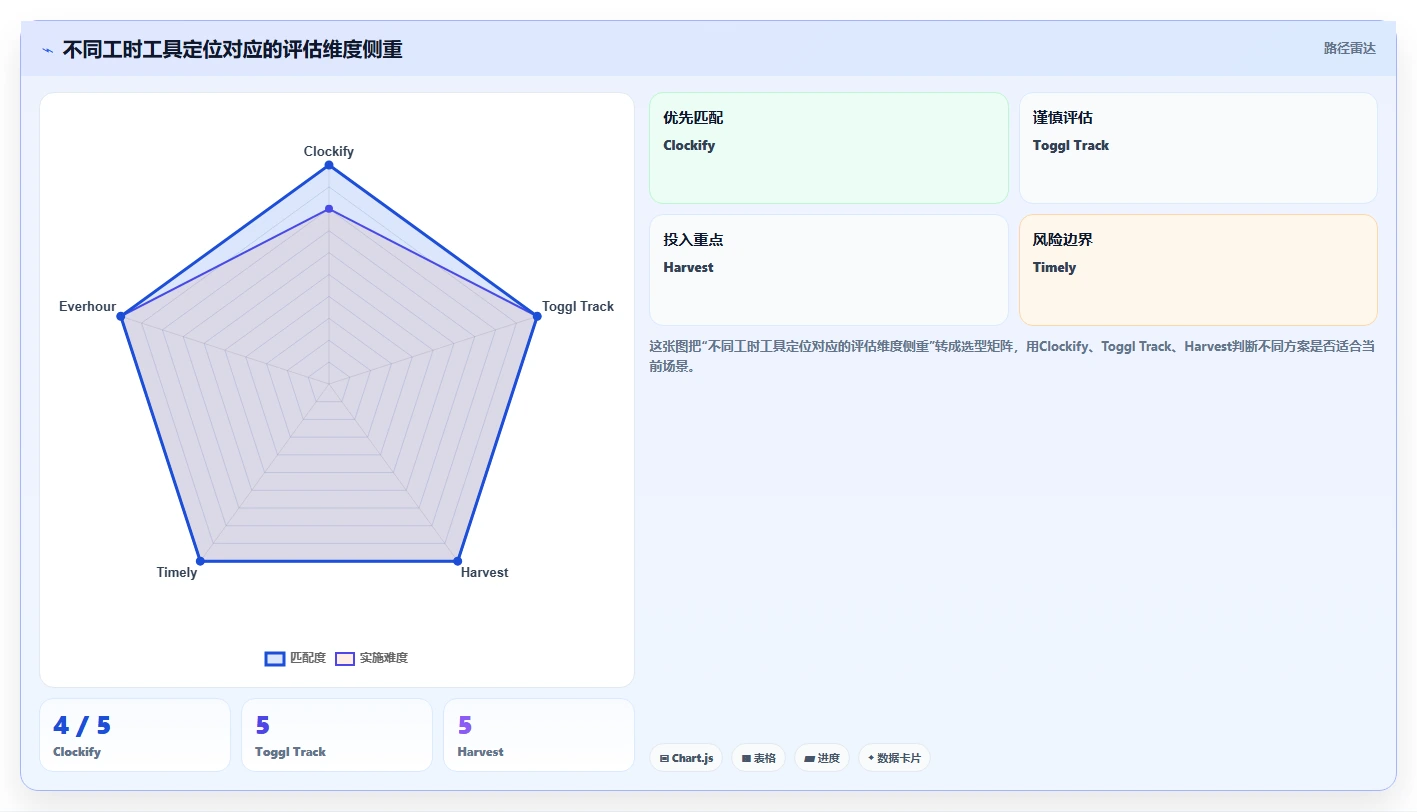The height and width of the screenshot is (812, 1417).
Task: Click the description paragraph starting 这张图把
Action: point(1011,356)
